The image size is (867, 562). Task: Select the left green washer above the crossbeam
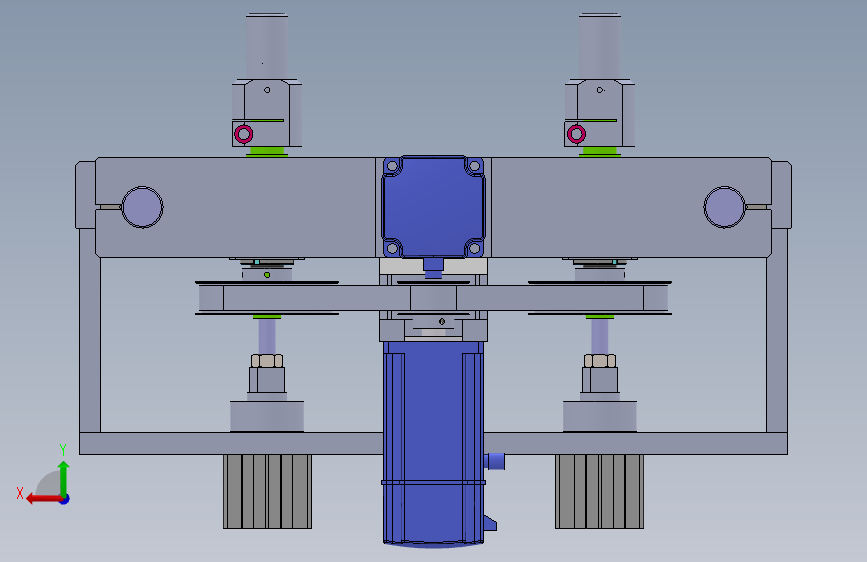click(x=267, y=151)
